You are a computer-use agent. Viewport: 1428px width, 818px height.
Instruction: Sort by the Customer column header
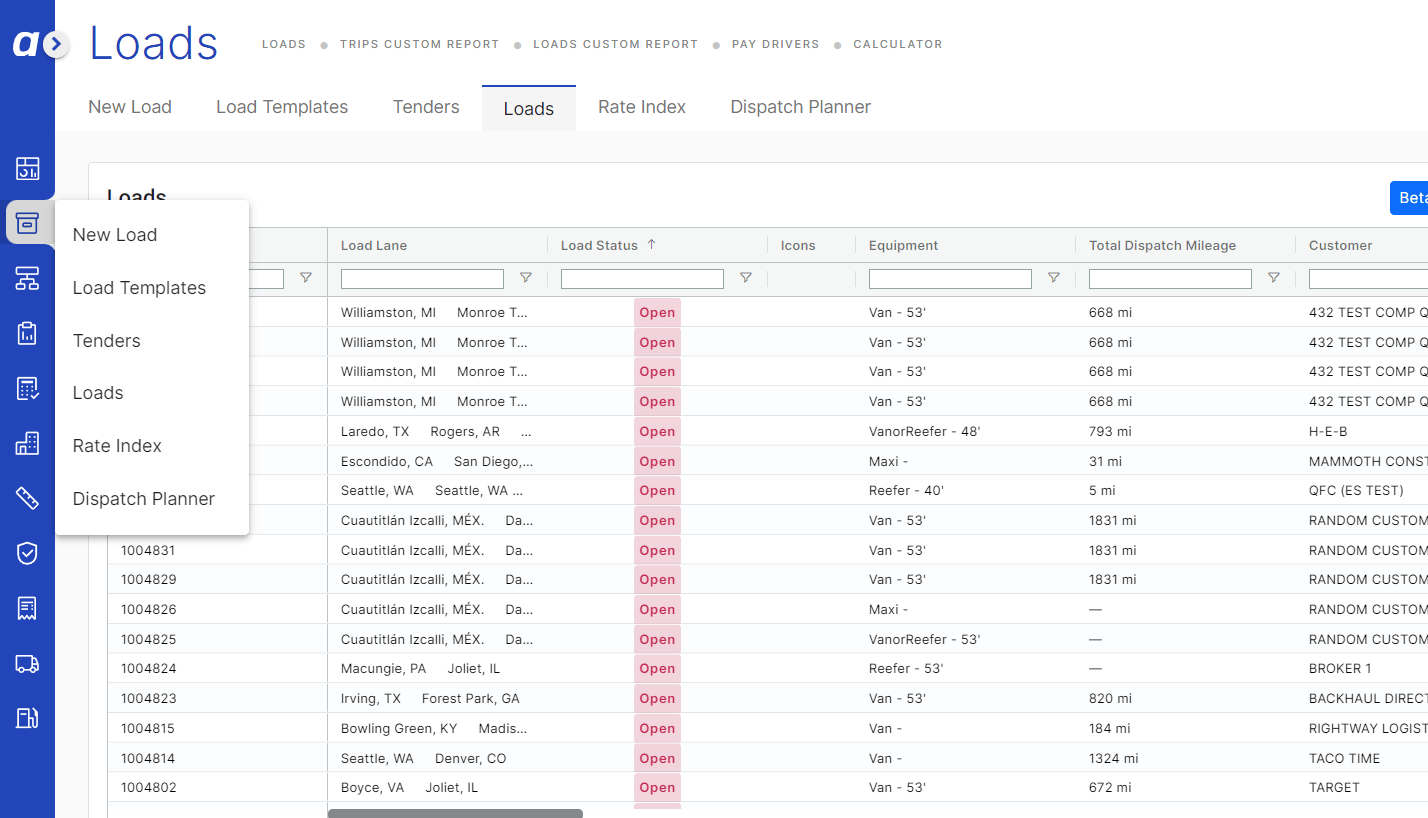[1340, 245]
